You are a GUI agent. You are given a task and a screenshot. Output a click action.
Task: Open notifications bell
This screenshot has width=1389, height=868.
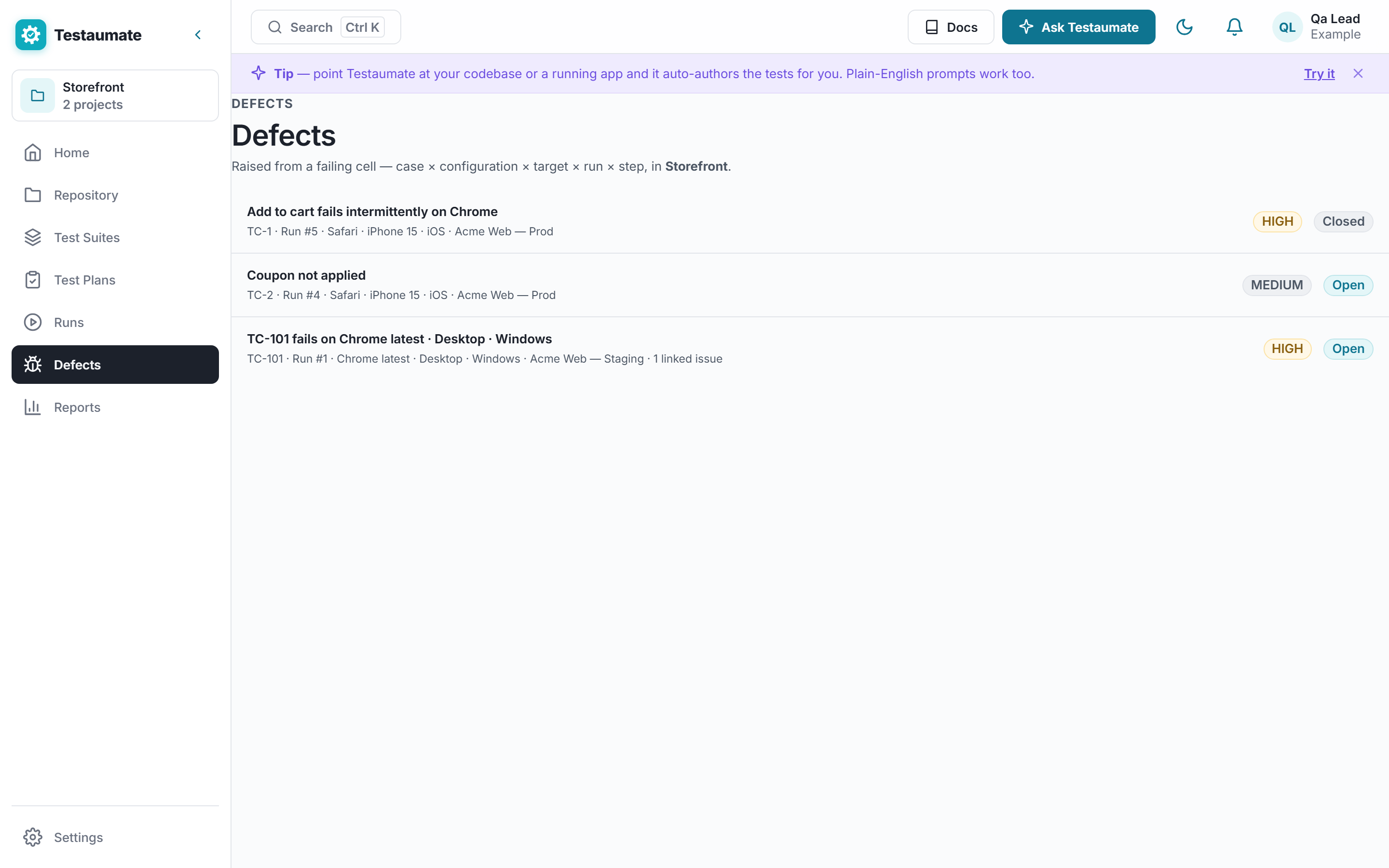1234,27
